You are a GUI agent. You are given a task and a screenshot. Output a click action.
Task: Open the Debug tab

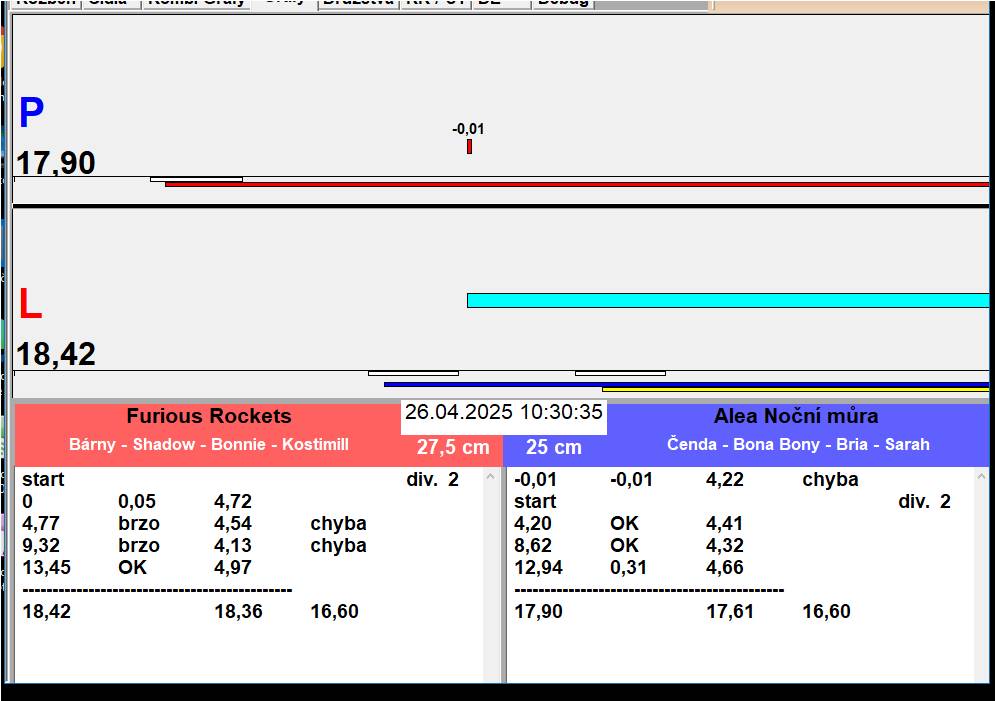pyautogui.click(x=563, y=3)
